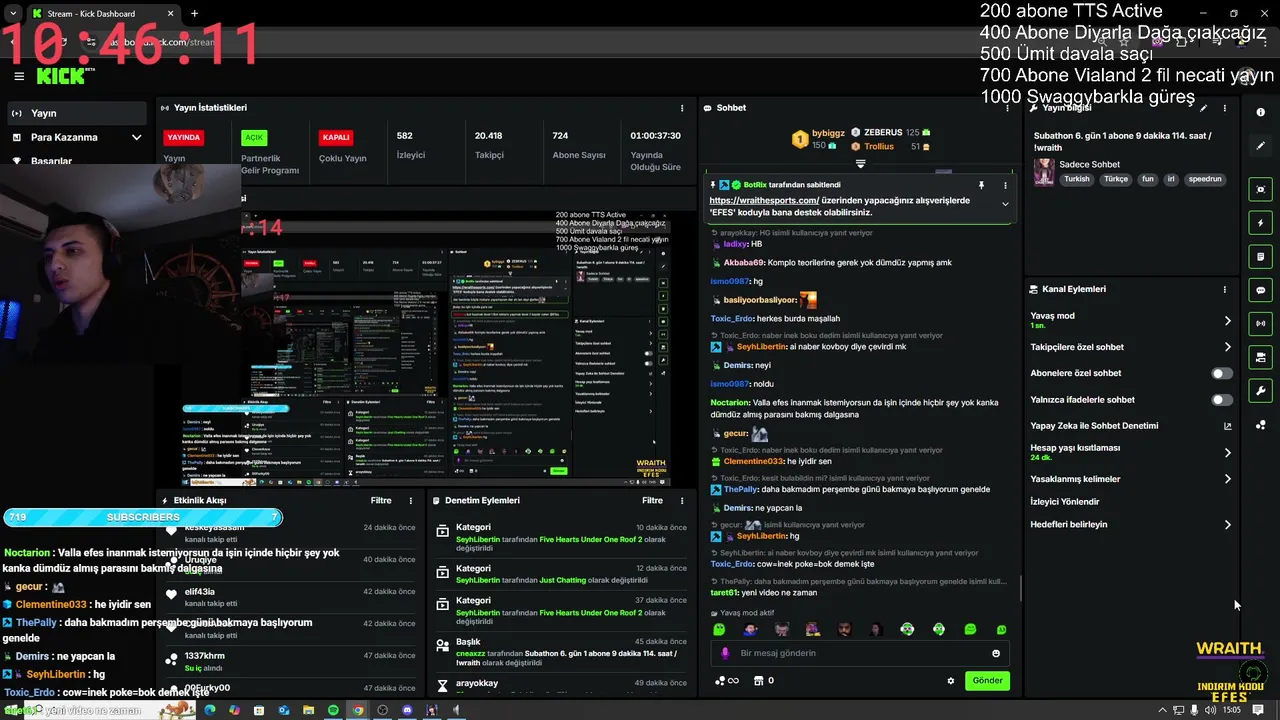Open a new browser tab

[x=194, y=13]
